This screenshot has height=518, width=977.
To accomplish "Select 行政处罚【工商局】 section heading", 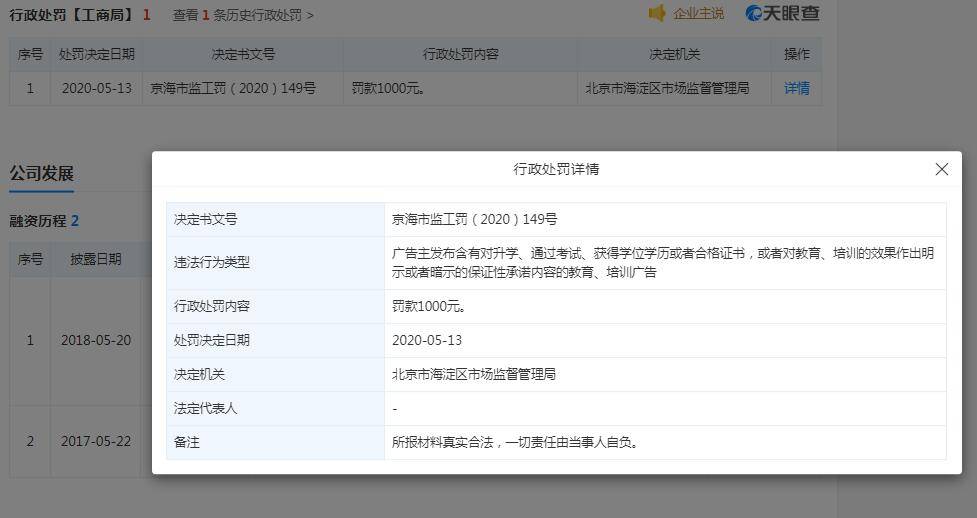I will (73, 15).
